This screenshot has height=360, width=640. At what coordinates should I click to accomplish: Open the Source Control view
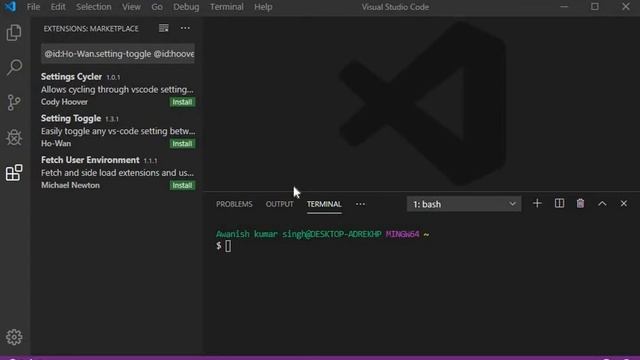[14, 102]
